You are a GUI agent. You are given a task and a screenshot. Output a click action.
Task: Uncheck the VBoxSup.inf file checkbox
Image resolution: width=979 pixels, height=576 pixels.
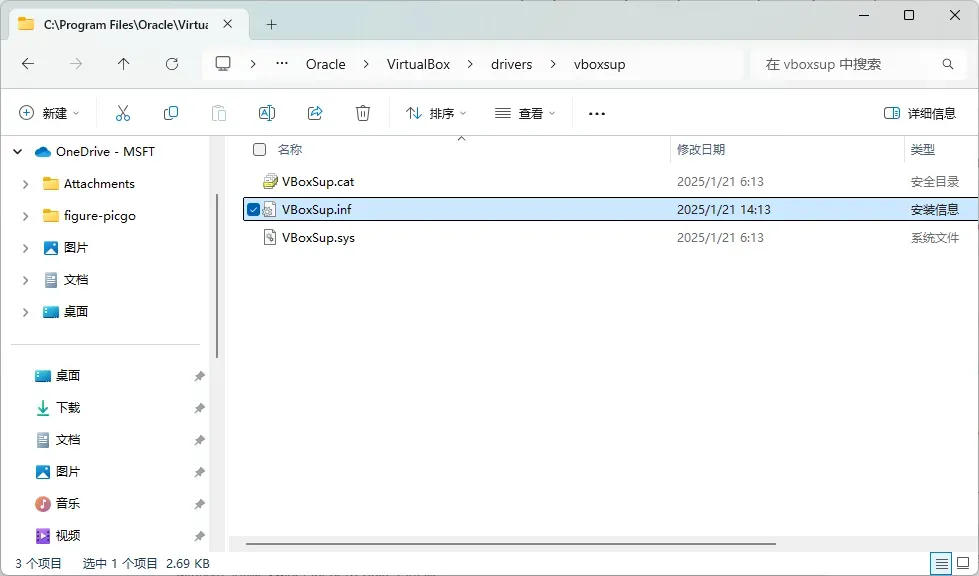[253, 209]
